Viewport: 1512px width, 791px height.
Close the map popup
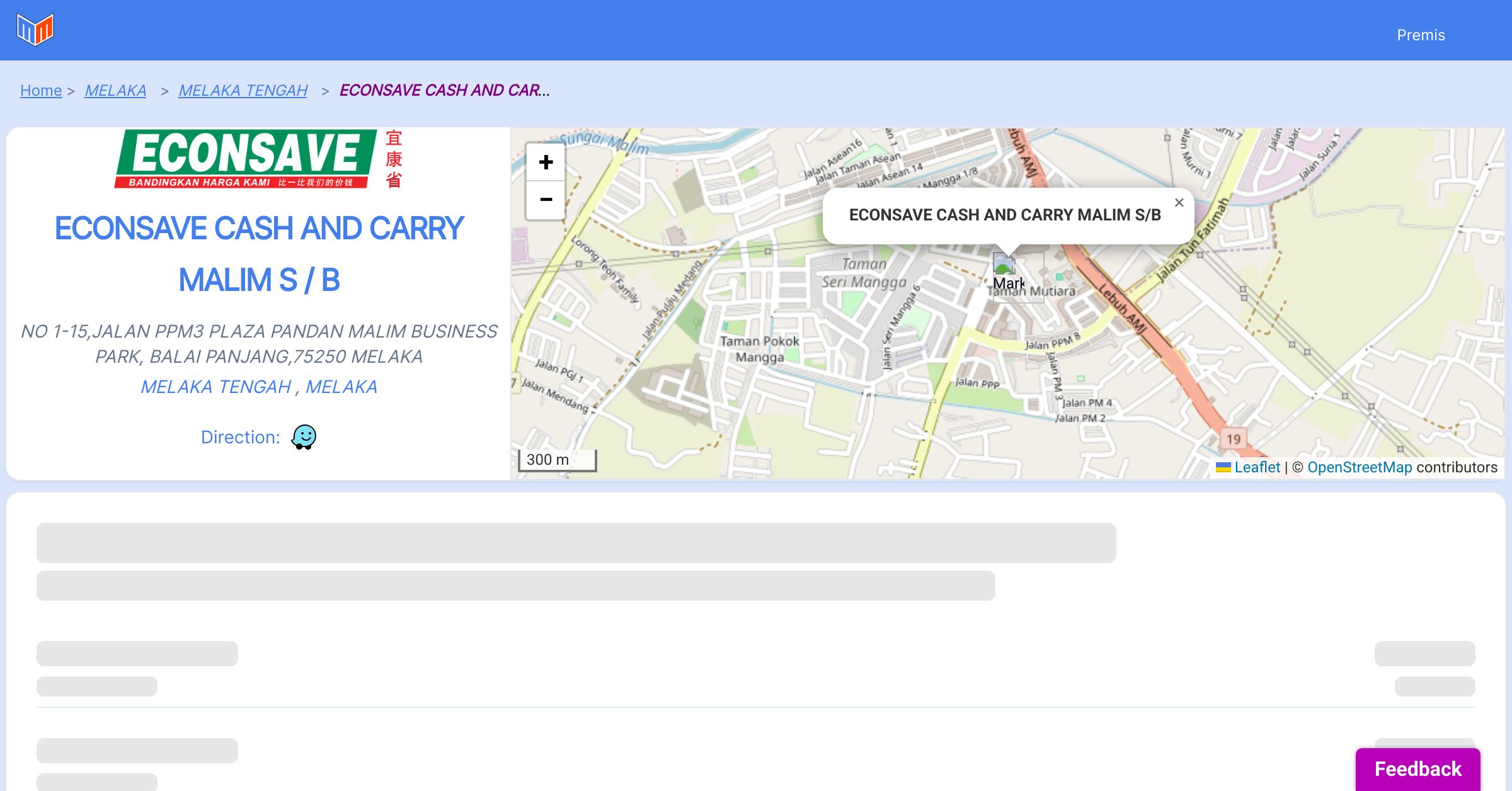(x=1179, y=203)
